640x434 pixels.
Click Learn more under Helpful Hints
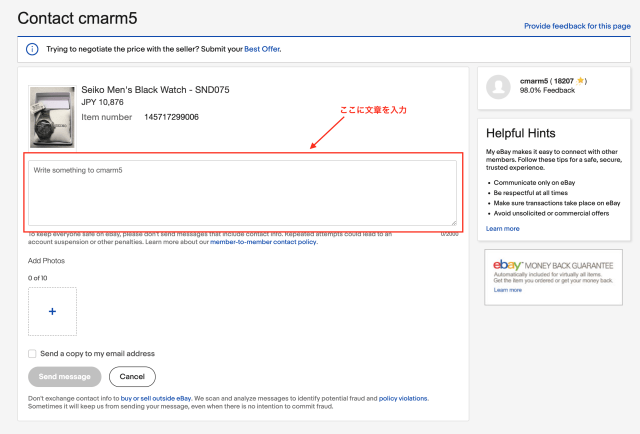[x=502, y=228]
